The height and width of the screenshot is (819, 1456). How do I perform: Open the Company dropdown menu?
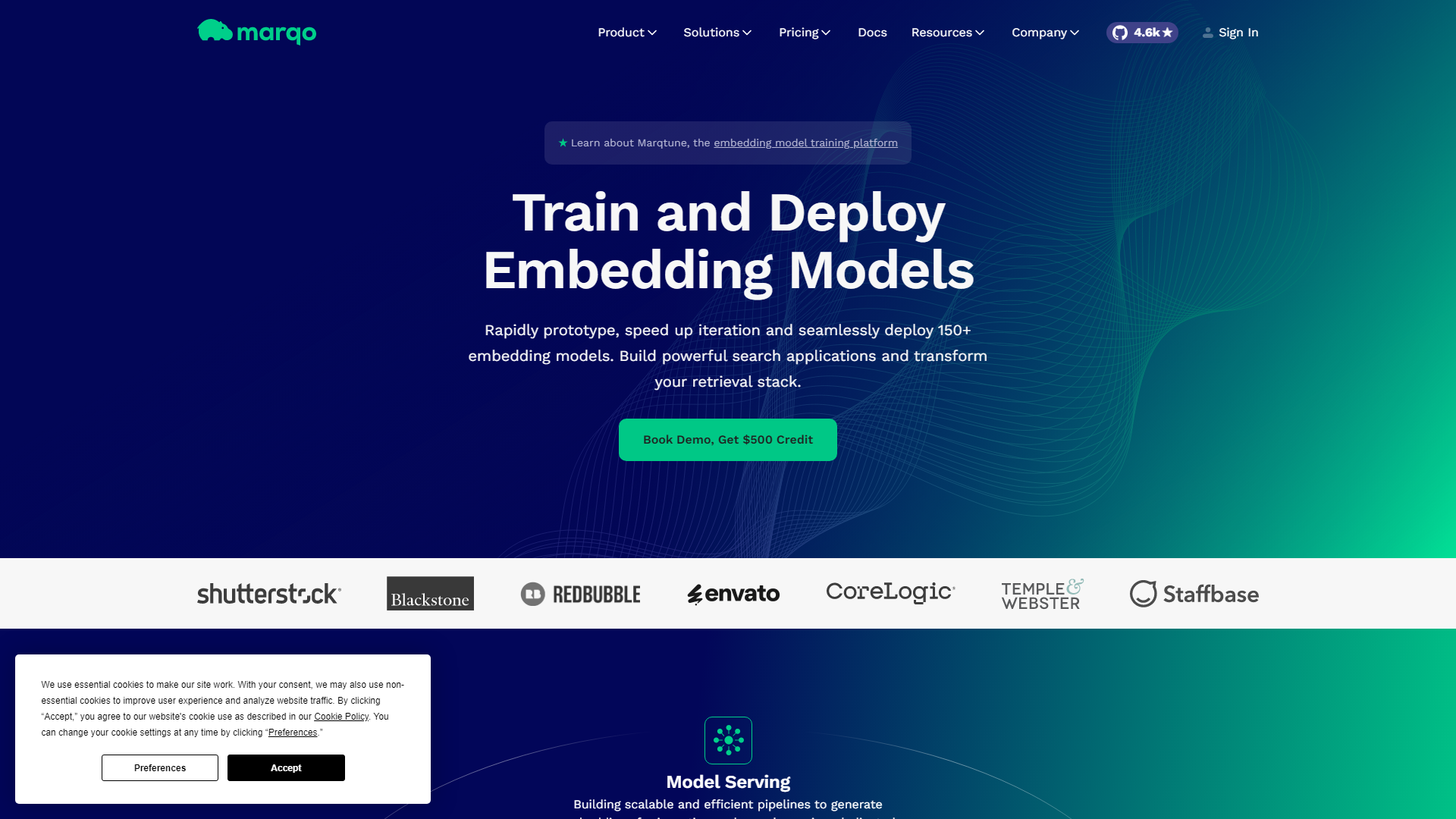1045,32
